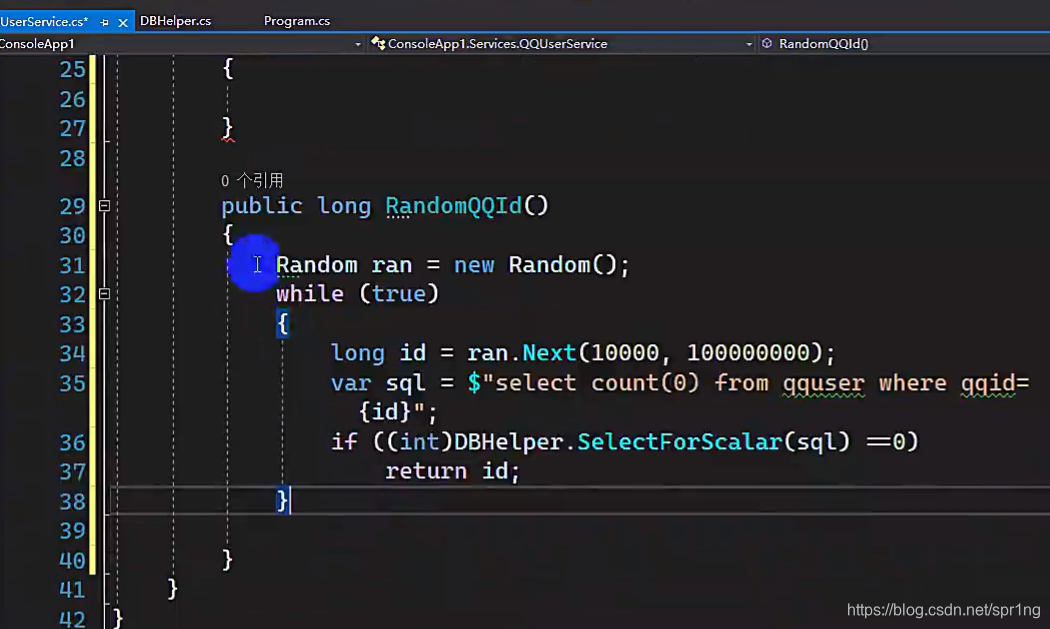Click 'return id;' on line 37
The width and height of the screenshot is (1050, 629).
(453, 472)
